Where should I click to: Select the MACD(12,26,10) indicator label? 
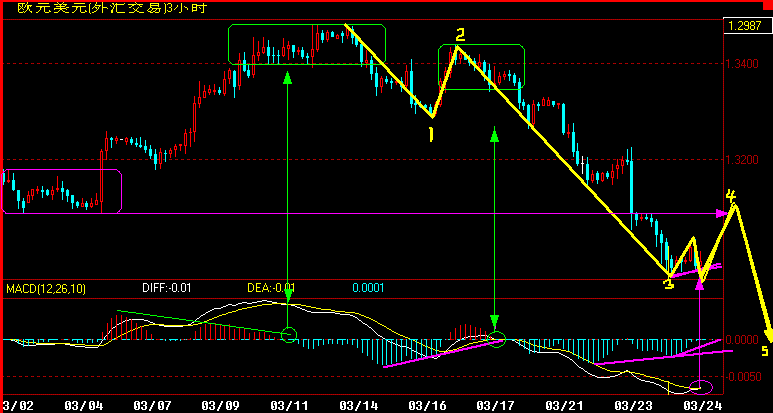[46, 288]
